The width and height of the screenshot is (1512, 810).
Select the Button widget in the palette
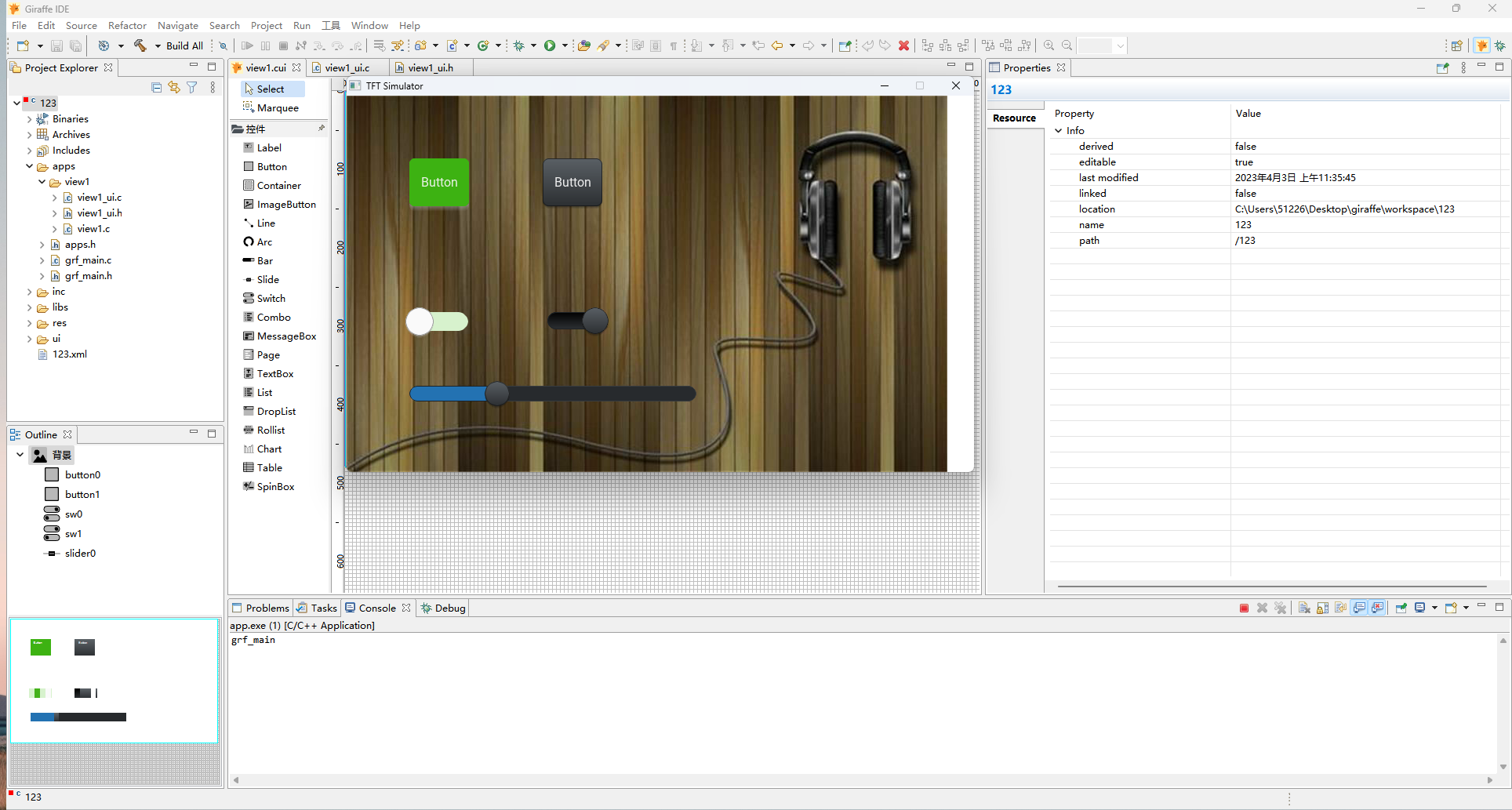pyautogui.click(x=271, y=166)
